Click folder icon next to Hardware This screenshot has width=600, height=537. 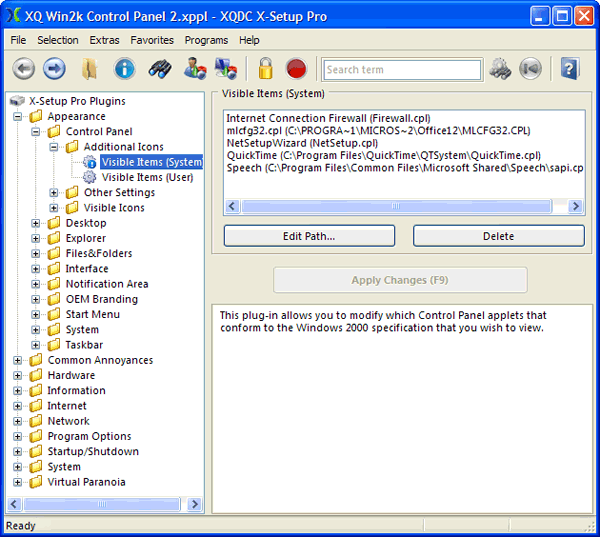tap(36, 375)
